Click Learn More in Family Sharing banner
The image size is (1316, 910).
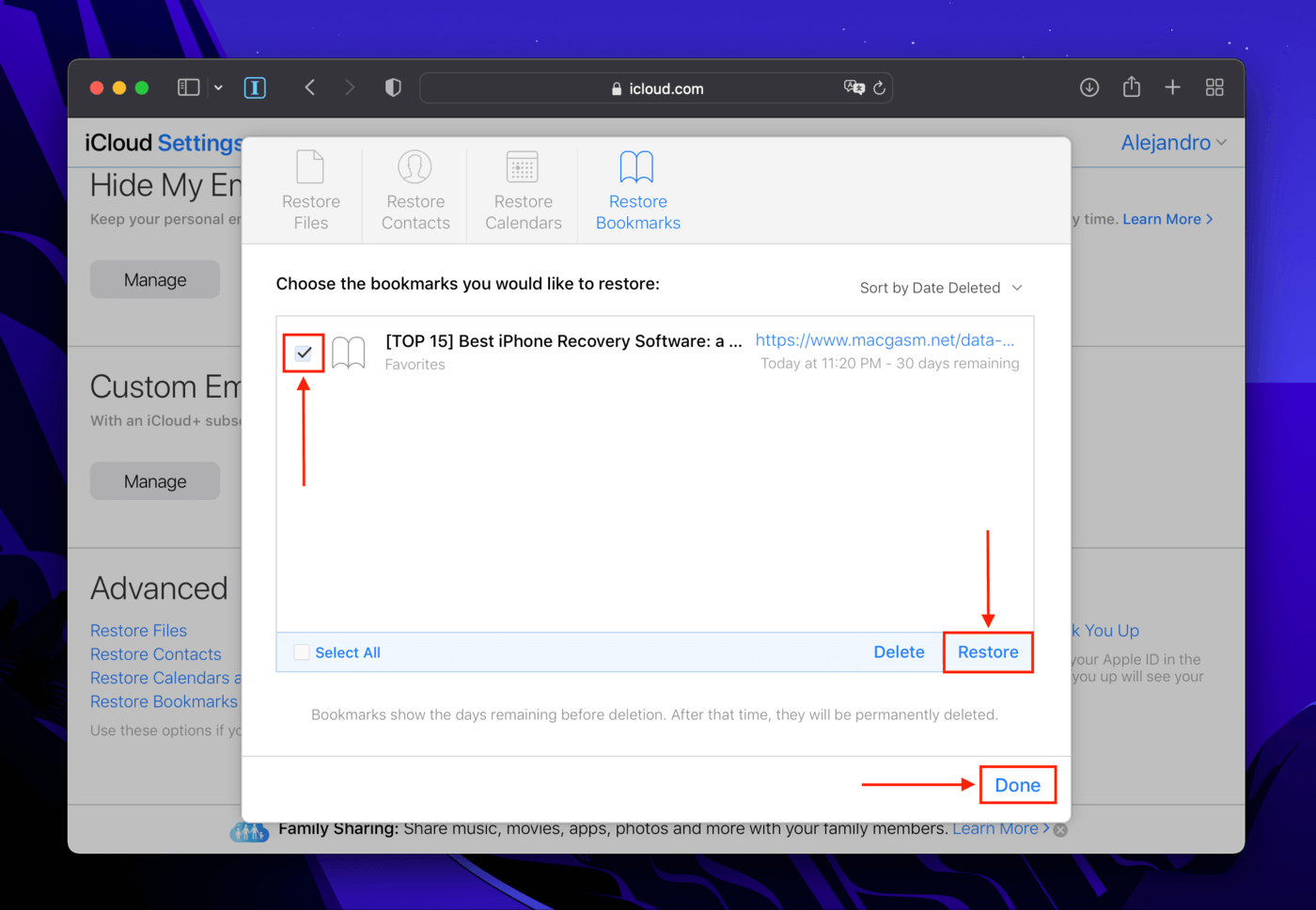point(1001,828)
